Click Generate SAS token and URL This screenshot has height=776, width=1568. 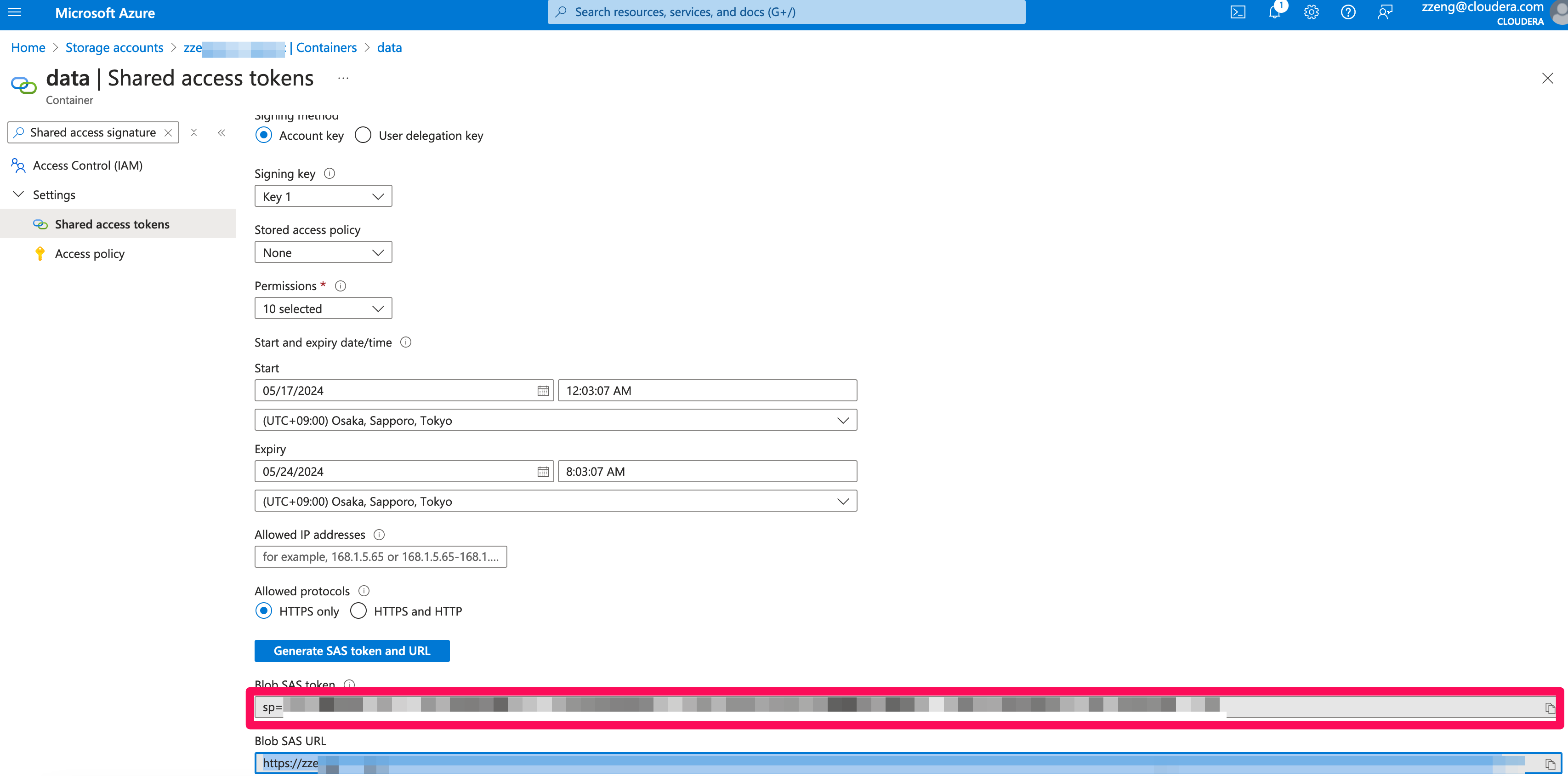352,650
